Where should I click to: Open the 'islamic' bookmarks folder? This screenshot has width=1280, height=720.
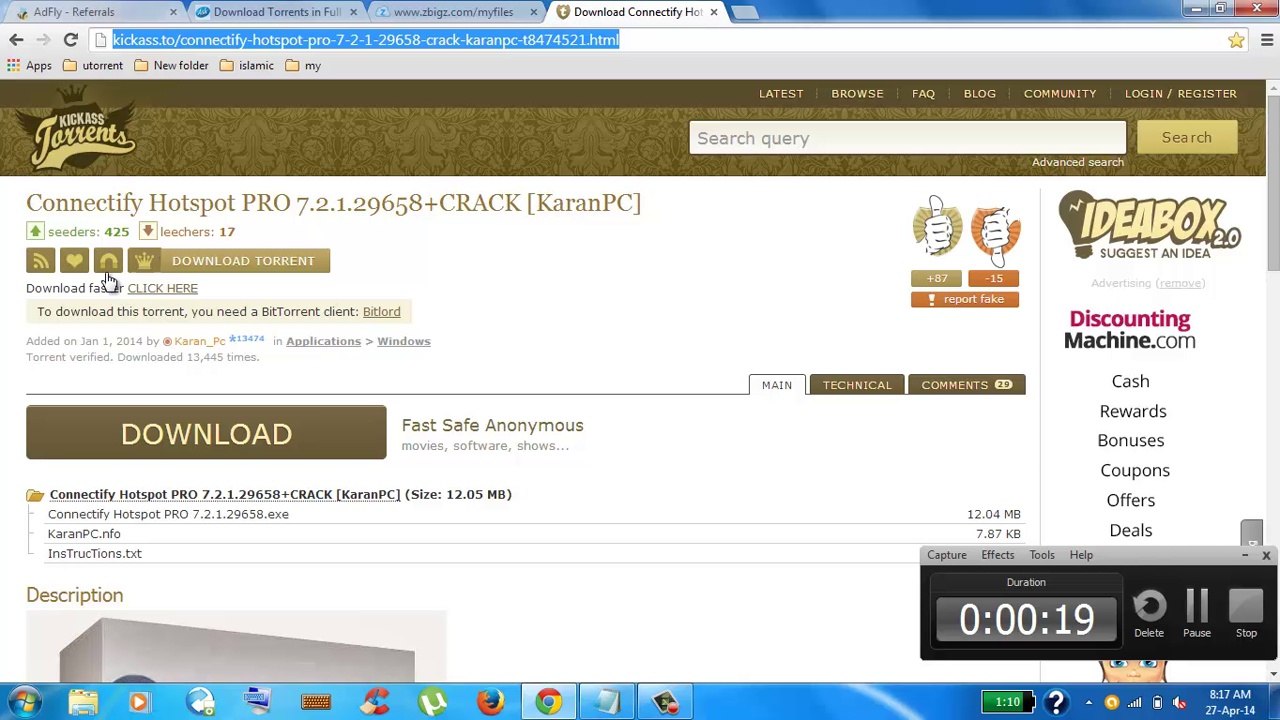point(246,66)
